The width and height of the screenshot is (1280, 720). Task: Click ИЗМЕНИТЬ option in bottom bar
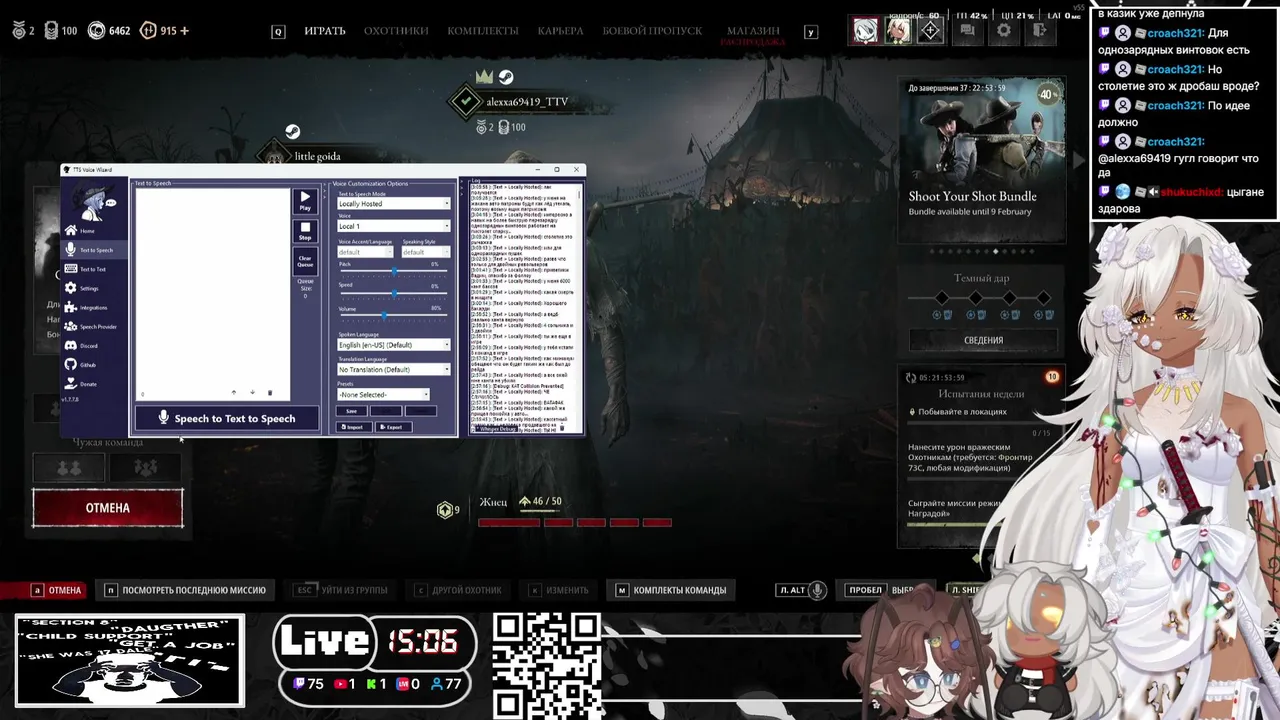[559, 590]
